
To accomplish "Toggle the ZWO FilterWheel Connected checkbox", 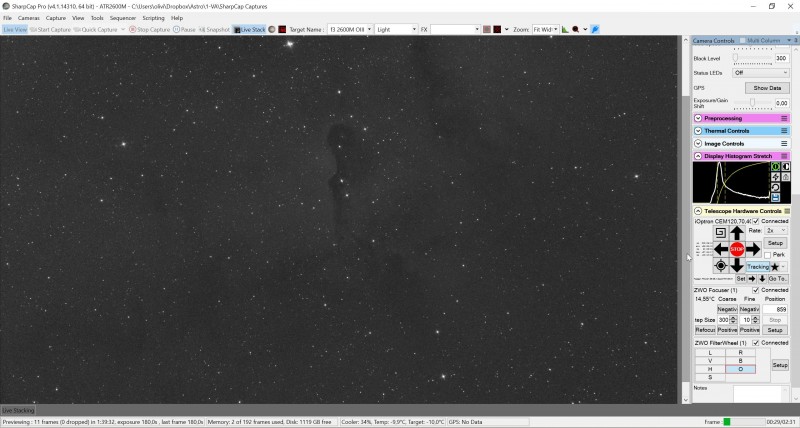I will tap(756, 343).
